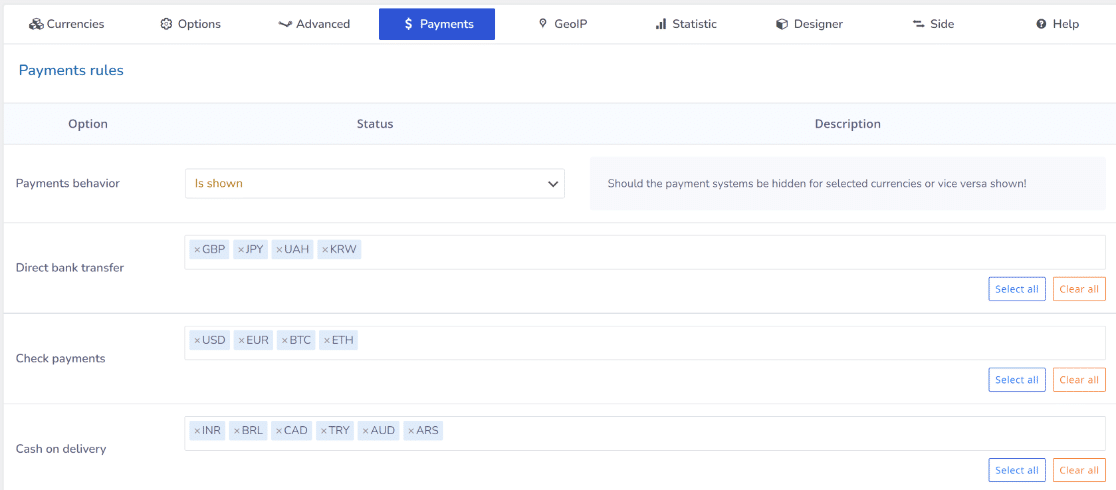Click inside Cash on delivery currency field
The width and height of the screenshot is (1116, 490).
point(645,433)
